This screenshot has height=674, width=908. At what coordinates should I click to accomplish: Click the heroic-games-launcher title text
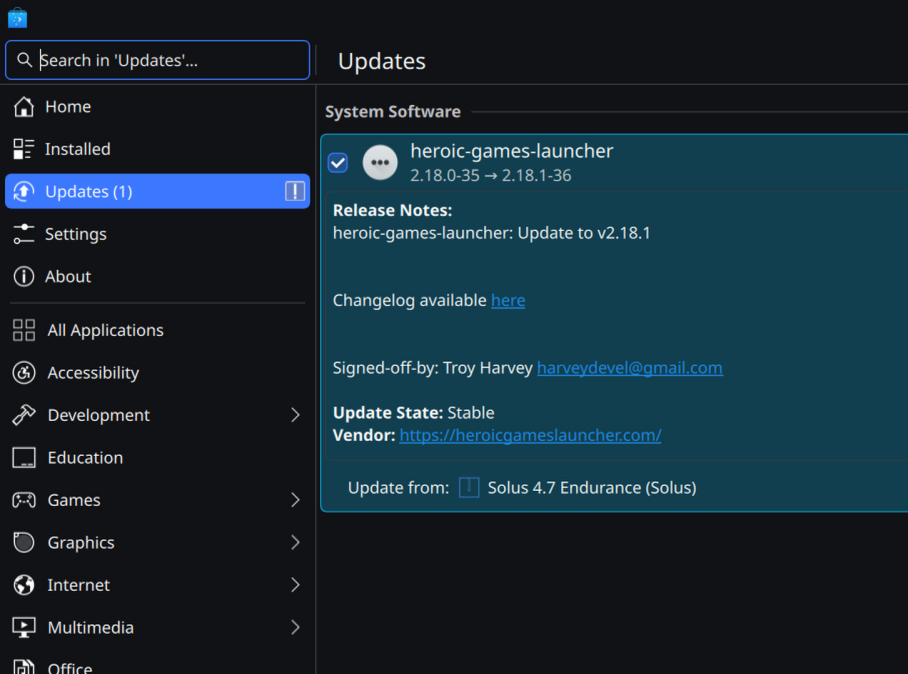click(511, 151)
